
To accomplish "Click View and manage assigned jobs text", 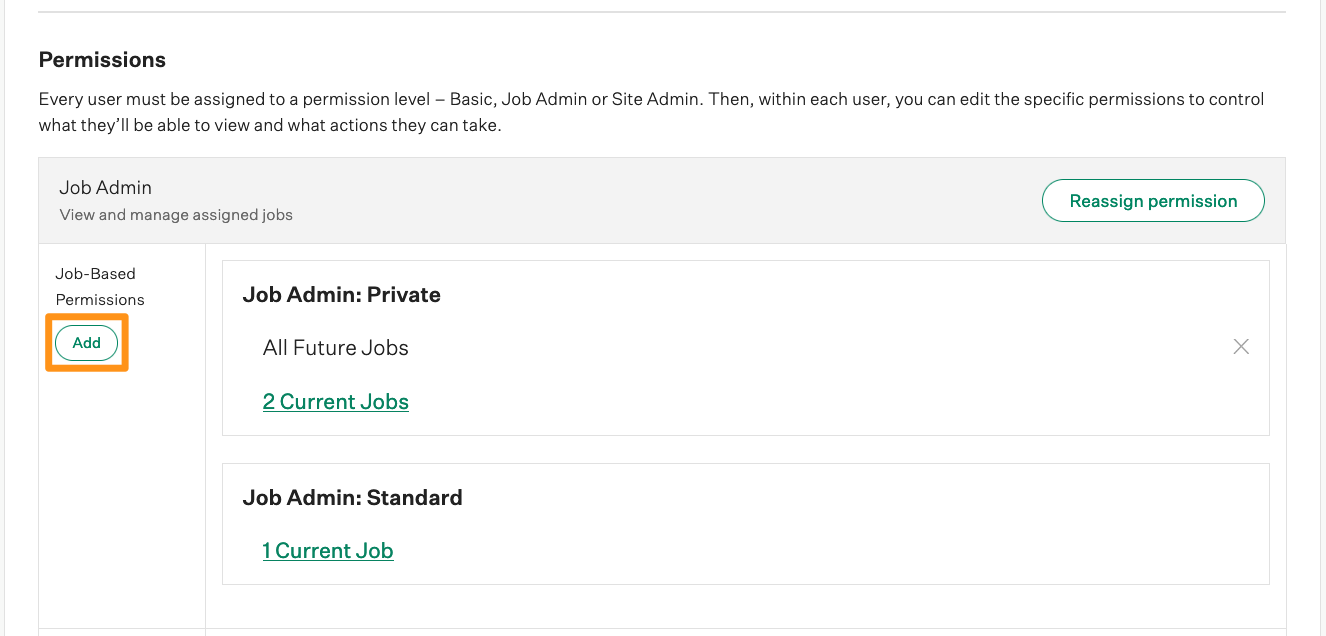I will pos(174,214).
